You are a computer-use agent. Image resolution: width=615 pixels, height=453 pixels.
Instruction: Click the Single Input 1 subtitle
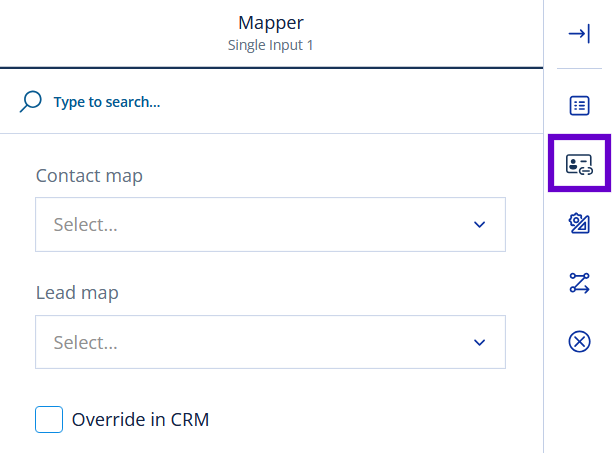pyautogui.click(x=271, y=45)
